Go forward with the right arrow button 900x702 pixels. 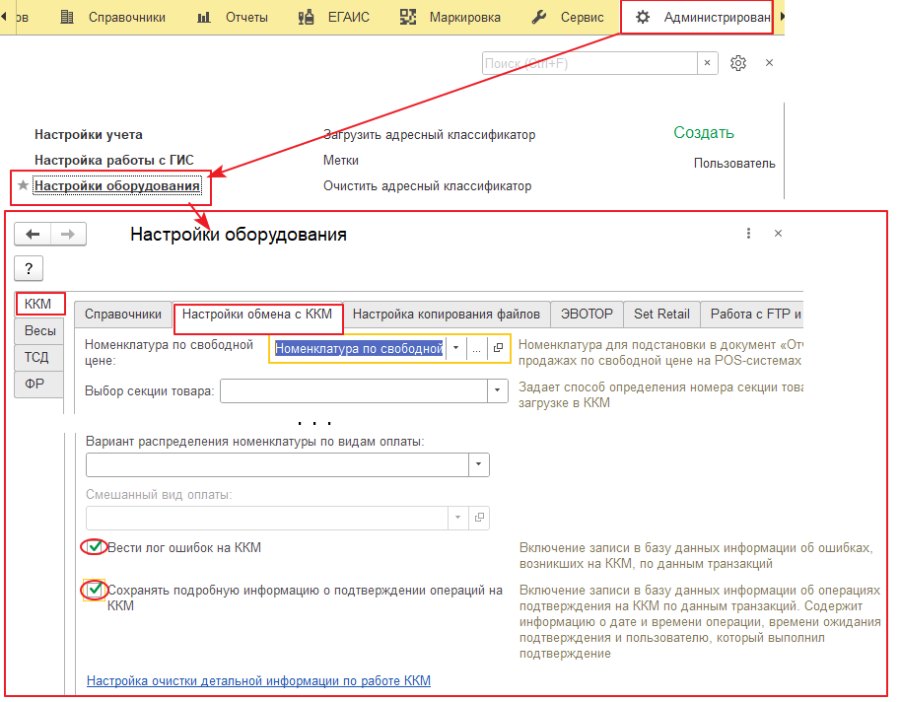(x=68, y=234)
